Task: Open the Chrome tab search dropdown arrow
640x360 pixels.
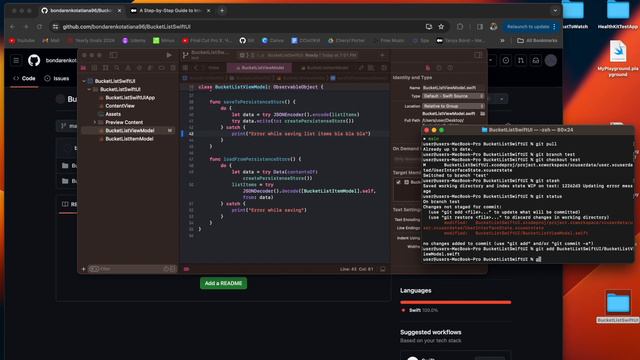Action: point(555,11)
